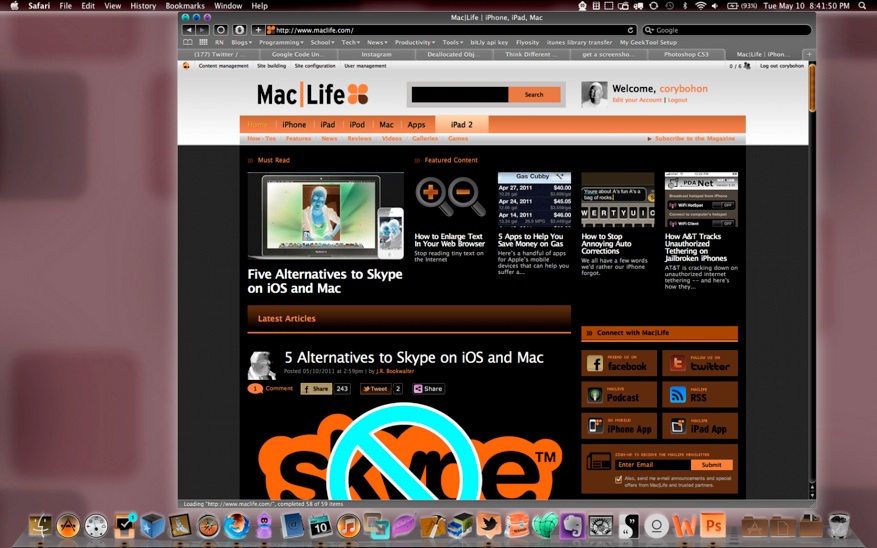The width and height of the screenshot is (877, 548).
Task: Launch Firefox from the Dock
Action: 237,526
